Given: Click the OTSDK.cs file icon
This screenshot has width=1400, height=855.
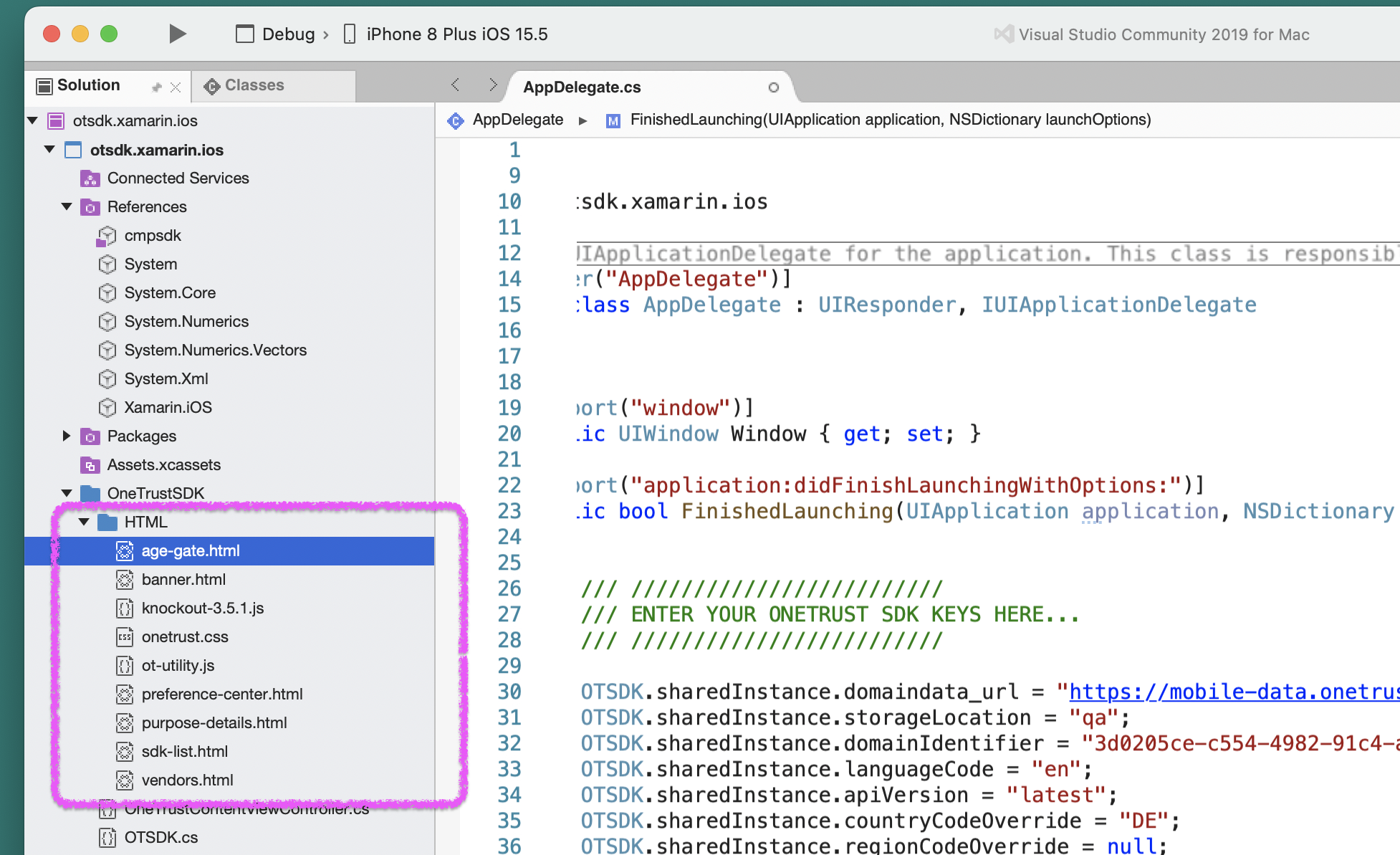Looking at the screenshot, I should [x=107, y=838].
